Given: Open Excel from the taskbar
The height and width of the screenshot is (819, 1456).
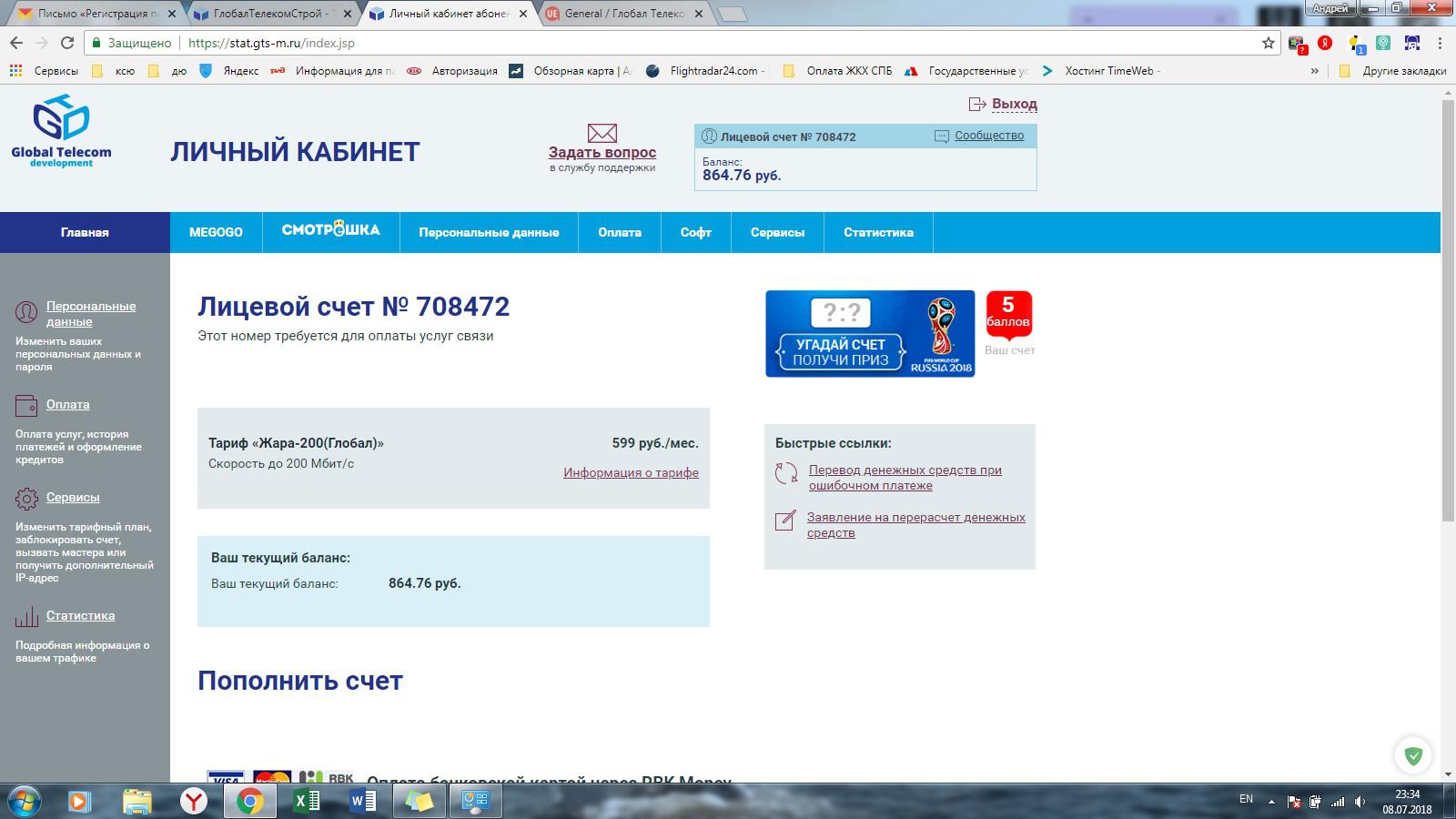Looking at the screenshot, I should pyautogui.click(x=307, y=801).
